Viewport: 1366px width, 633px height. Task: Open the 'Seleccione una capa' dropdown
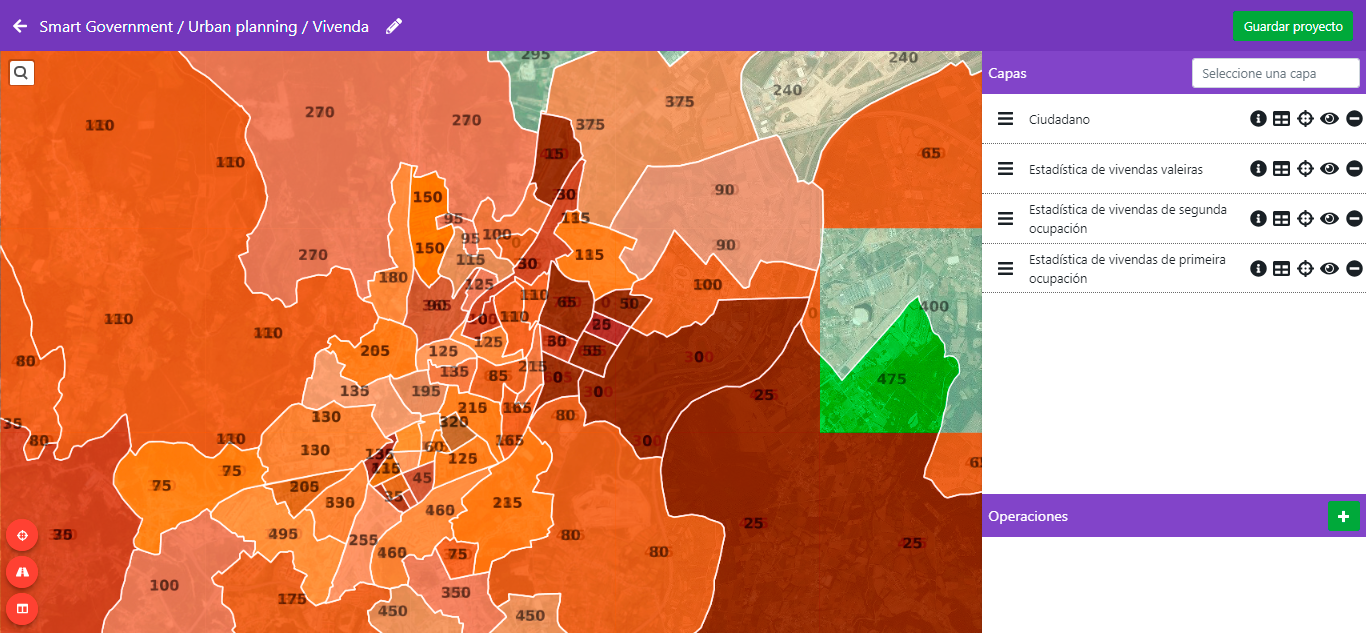point(1275,73)
